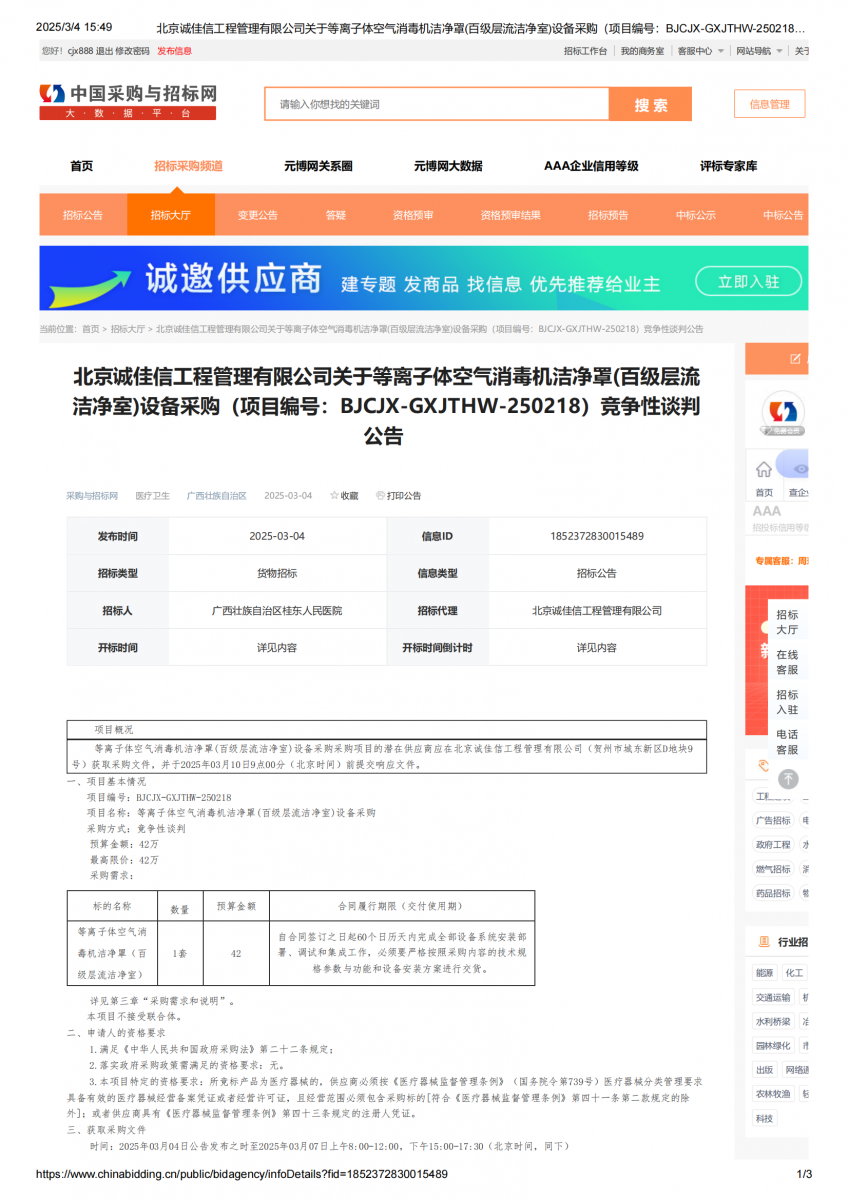Click the 立即入驻 banner button
This screenshot has height=1200, width=848.
(748, 282)
